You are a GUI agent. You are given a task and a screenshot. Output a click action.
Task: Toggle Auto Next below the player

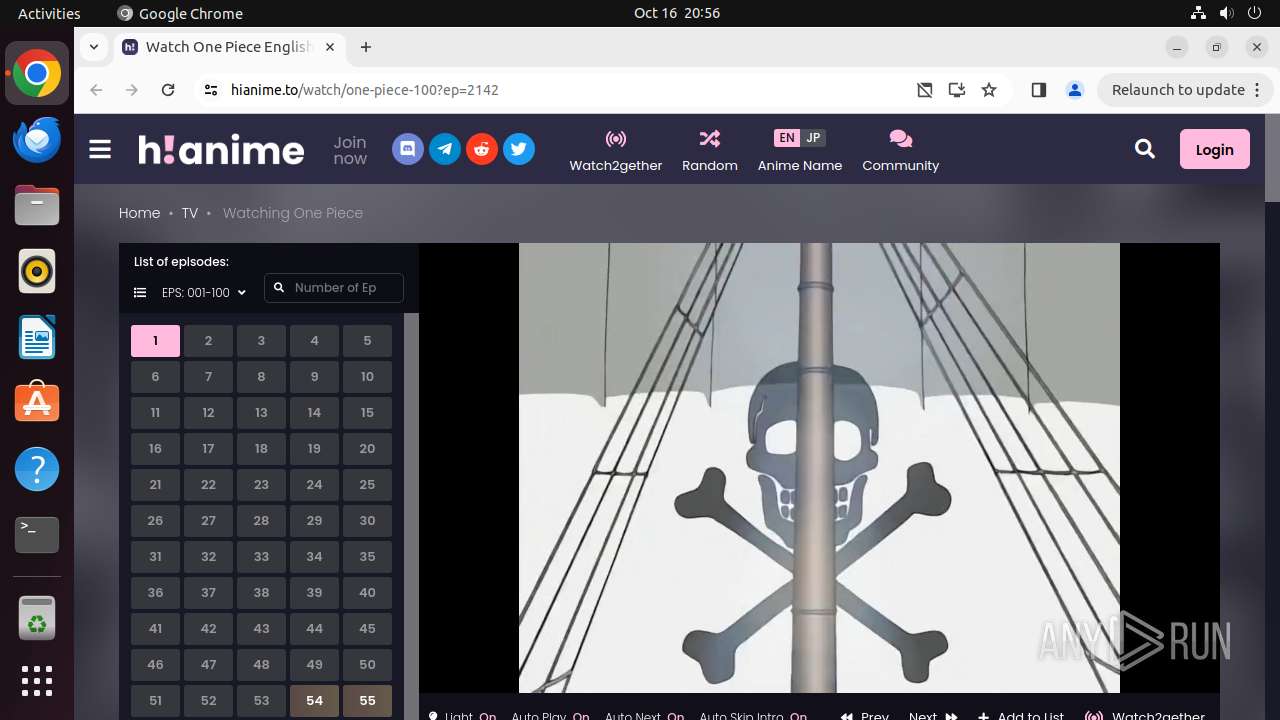(x=644, y=716)
